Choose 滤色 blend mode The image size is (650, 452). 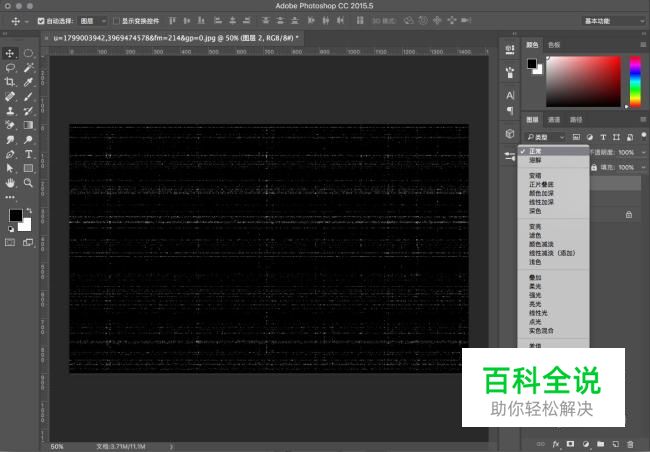(553, 235)
